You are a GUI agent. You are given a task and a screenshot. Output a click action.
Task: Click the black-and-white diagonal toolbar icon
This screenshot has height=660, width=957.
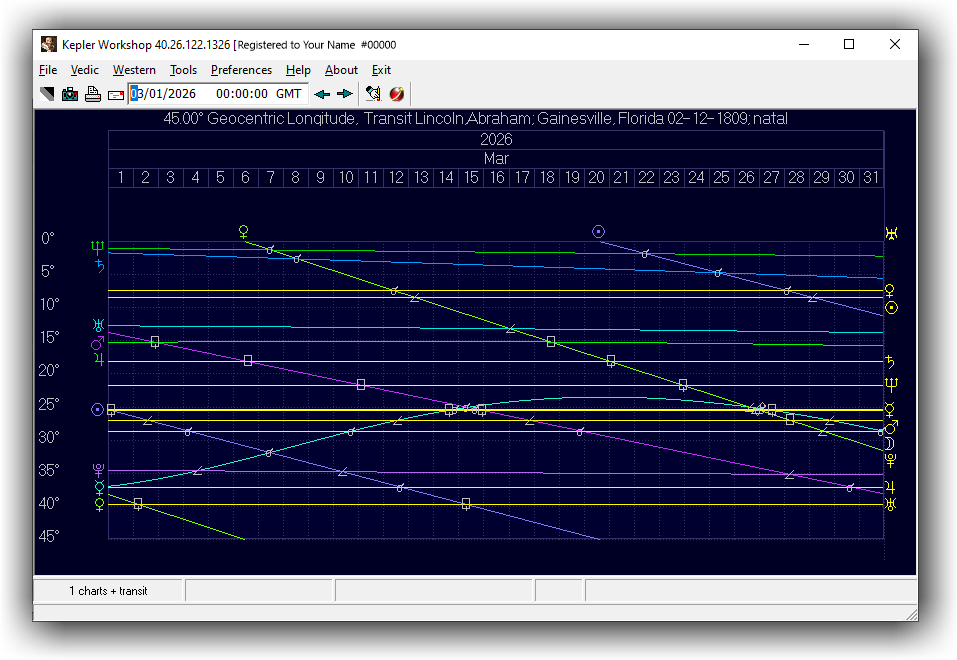pos(47,94)
